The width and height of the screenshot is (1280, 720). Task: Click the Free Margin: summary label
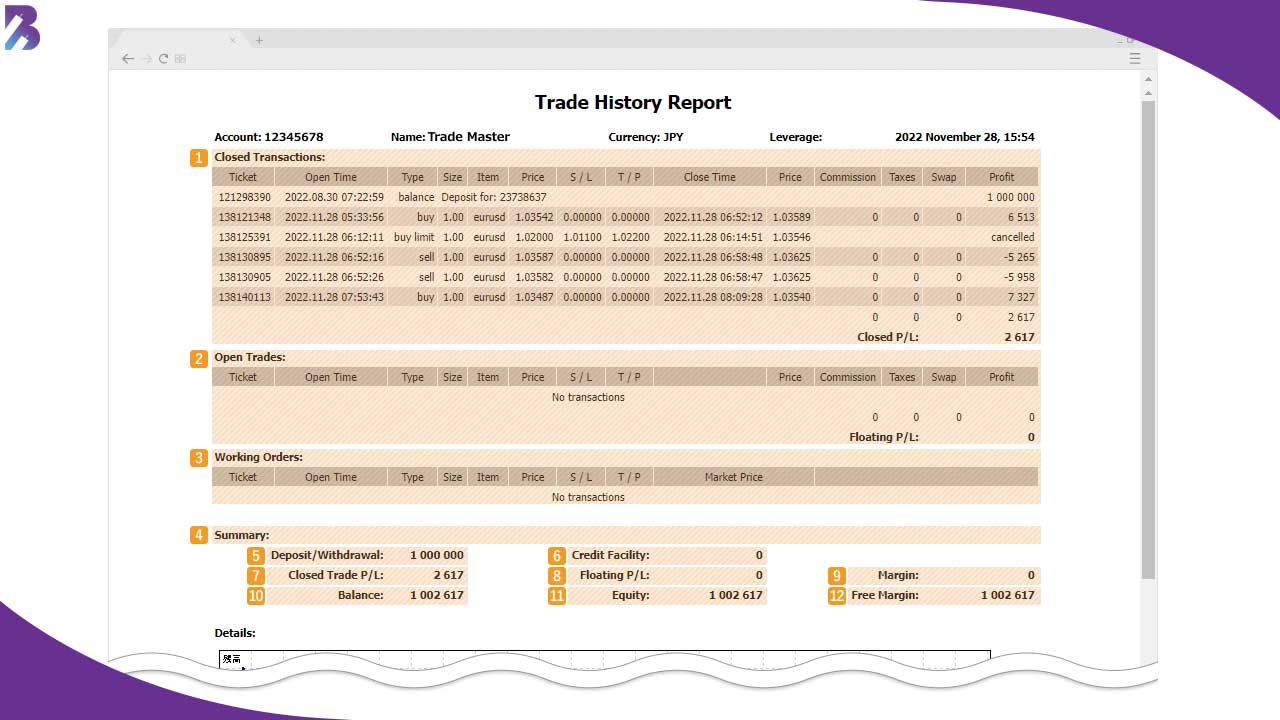[x=885, y=595]
